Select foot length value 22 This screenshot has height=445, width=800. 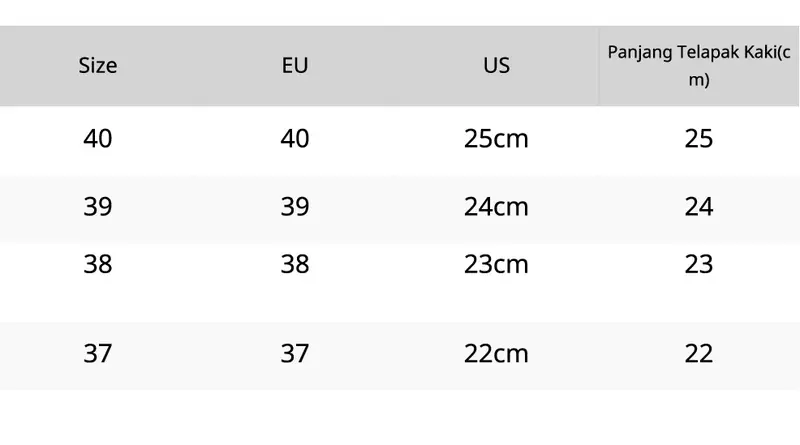699,353
